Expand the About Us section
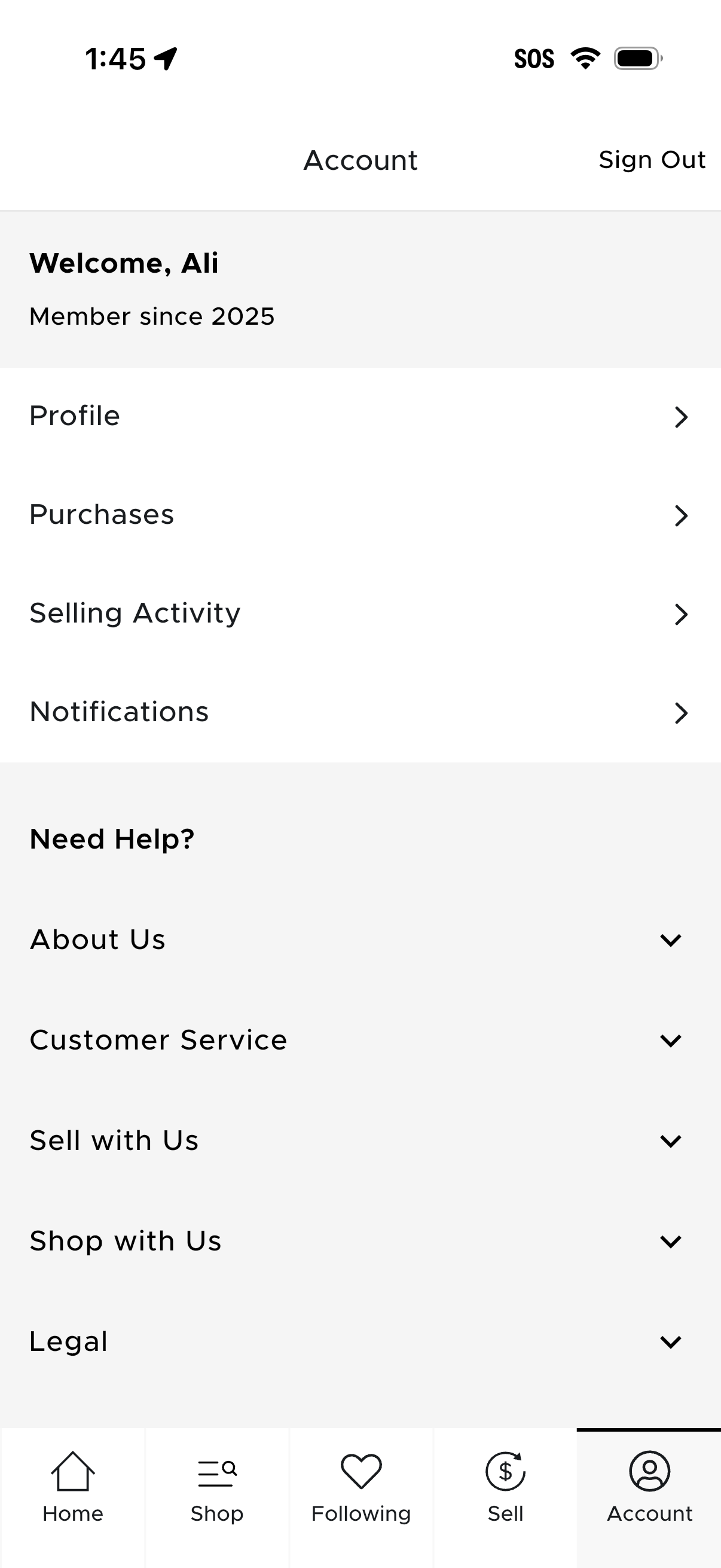The width and height of the screenshot is (721, 1568). tap(670, 940)
